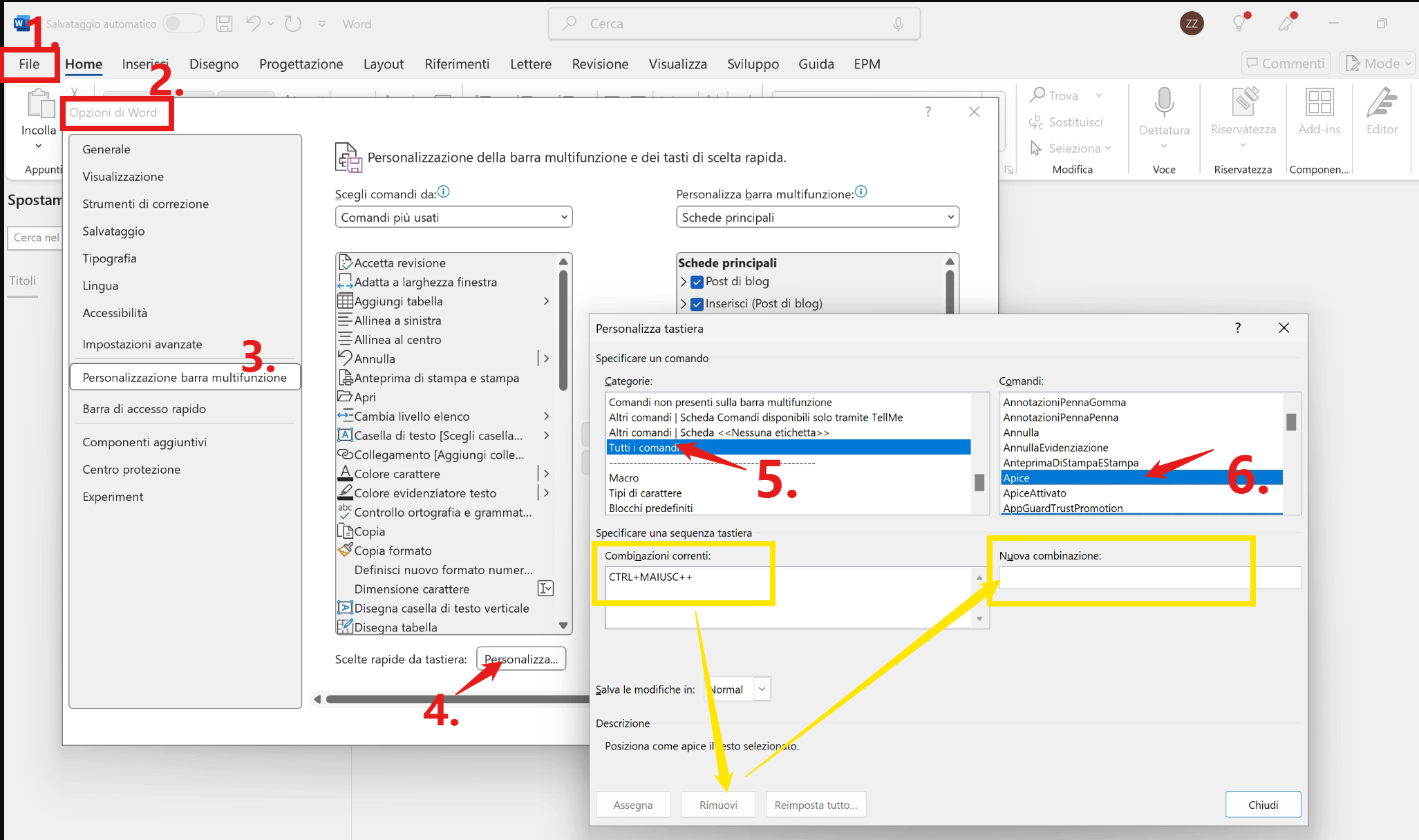Open the Add-ins icon
The image size is (1419, 840).
point(1319,102)
